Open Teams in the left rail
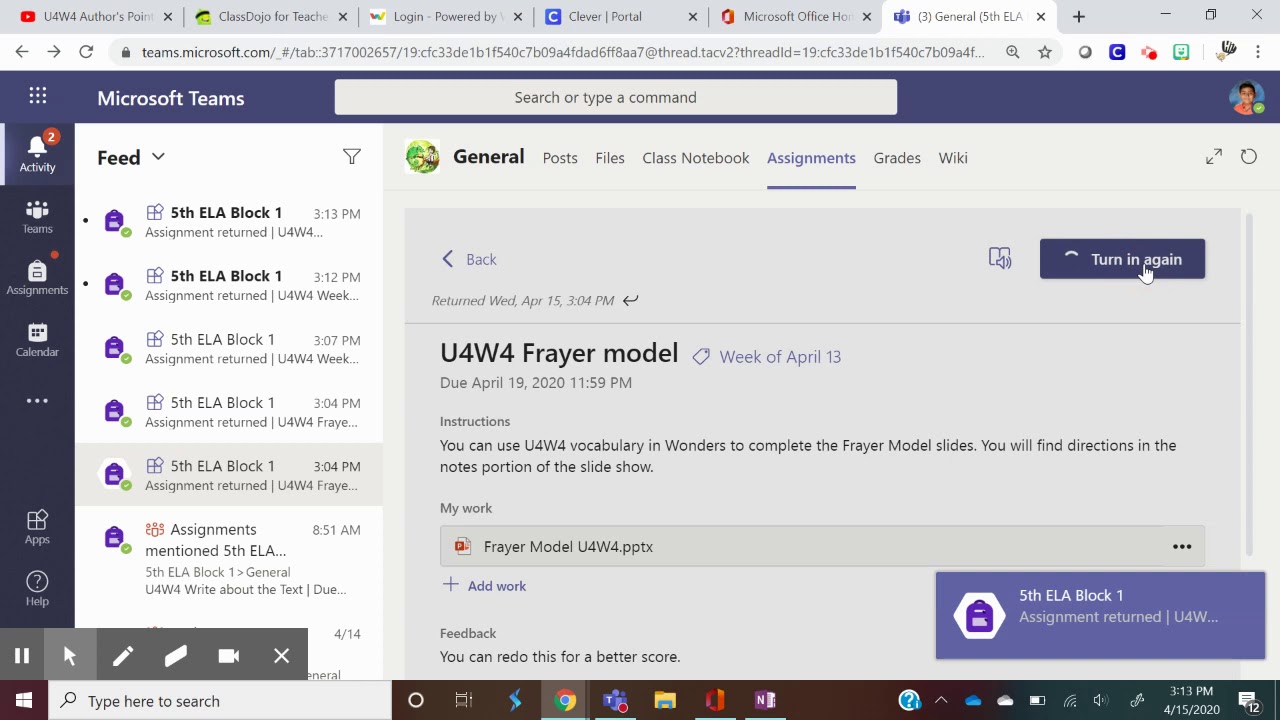 pos(37,216)
